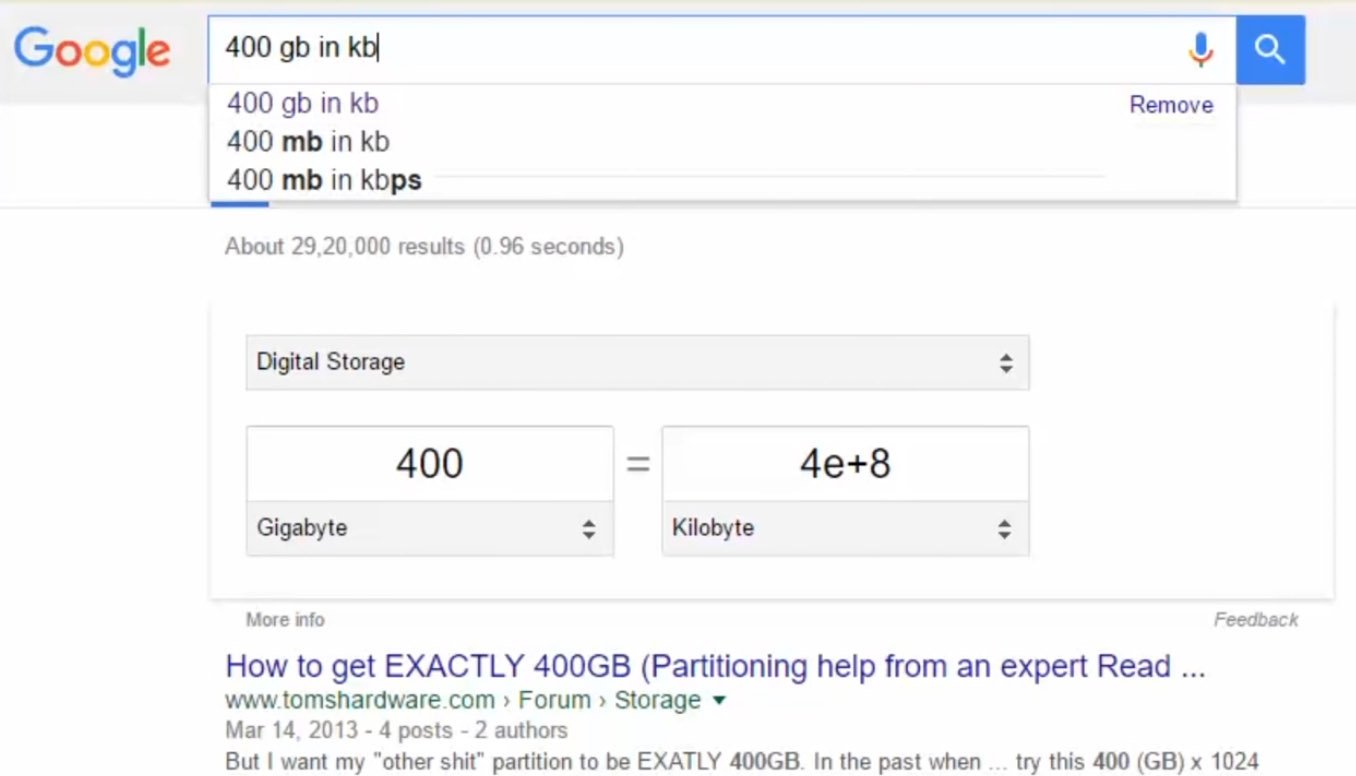Select the '400 mb in kb' suggestion
The width and height of the screenshot is (1356, 776).
point(308,142)
